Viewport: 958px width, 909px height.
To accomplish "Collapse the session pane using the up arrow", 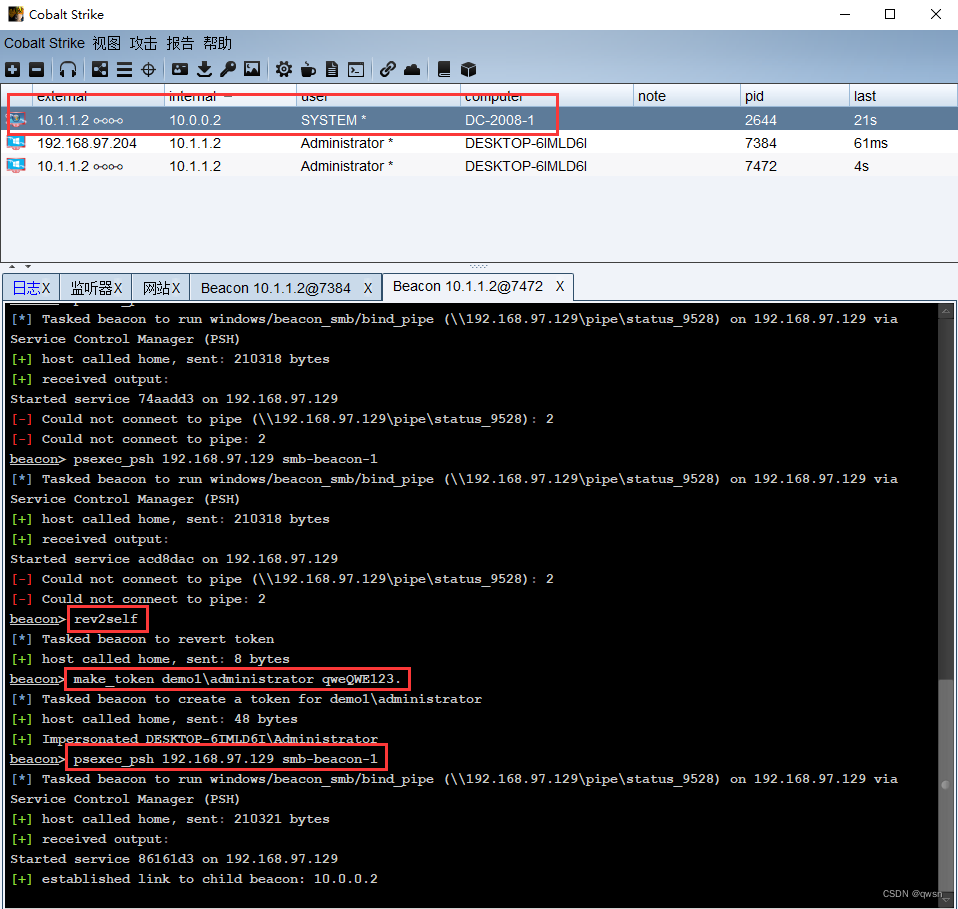I will (x=12, y=266).
